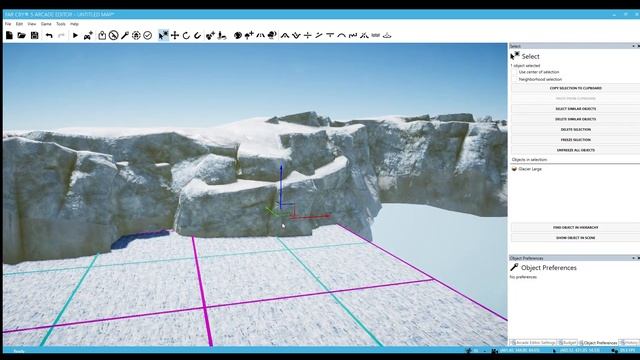Click the paint palette texture icon
This screenshot has width=640, height=360.
(238, 36)
